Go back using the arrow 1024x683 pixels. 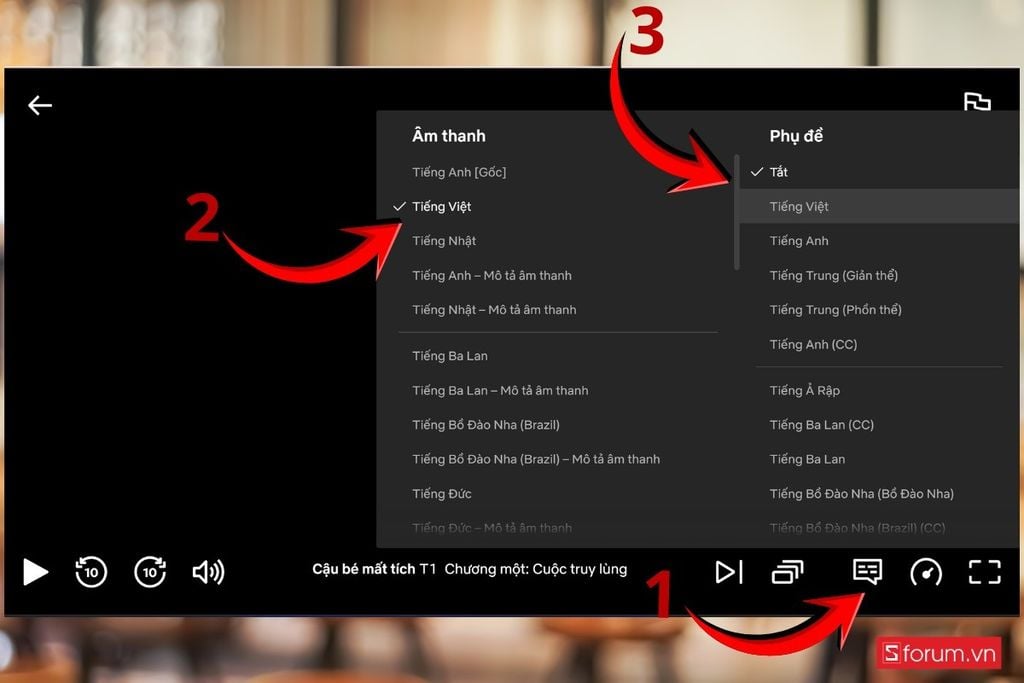tap(40, 105)
